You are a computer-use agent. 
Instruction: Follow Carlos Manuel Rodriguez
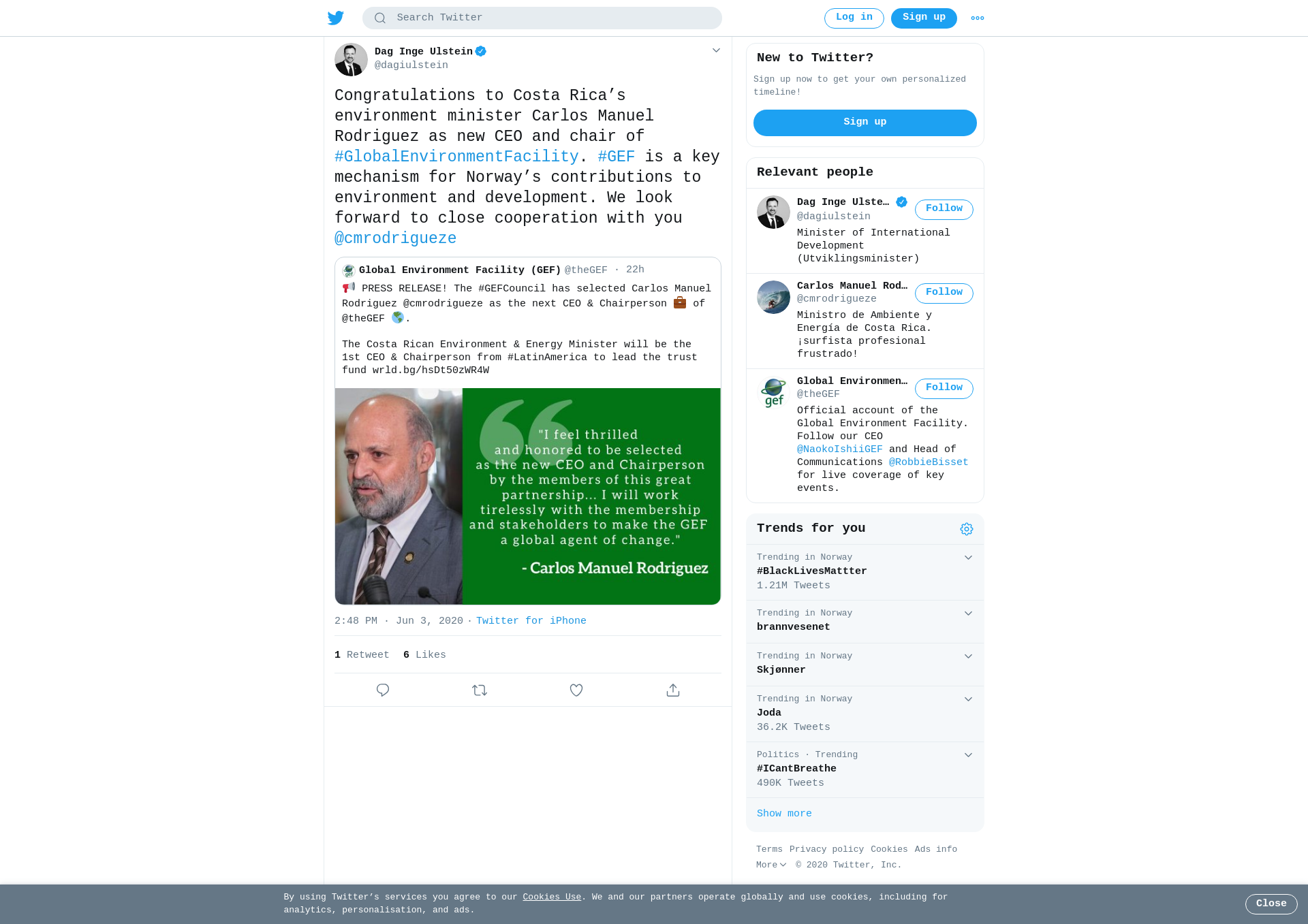pos(944,293)
